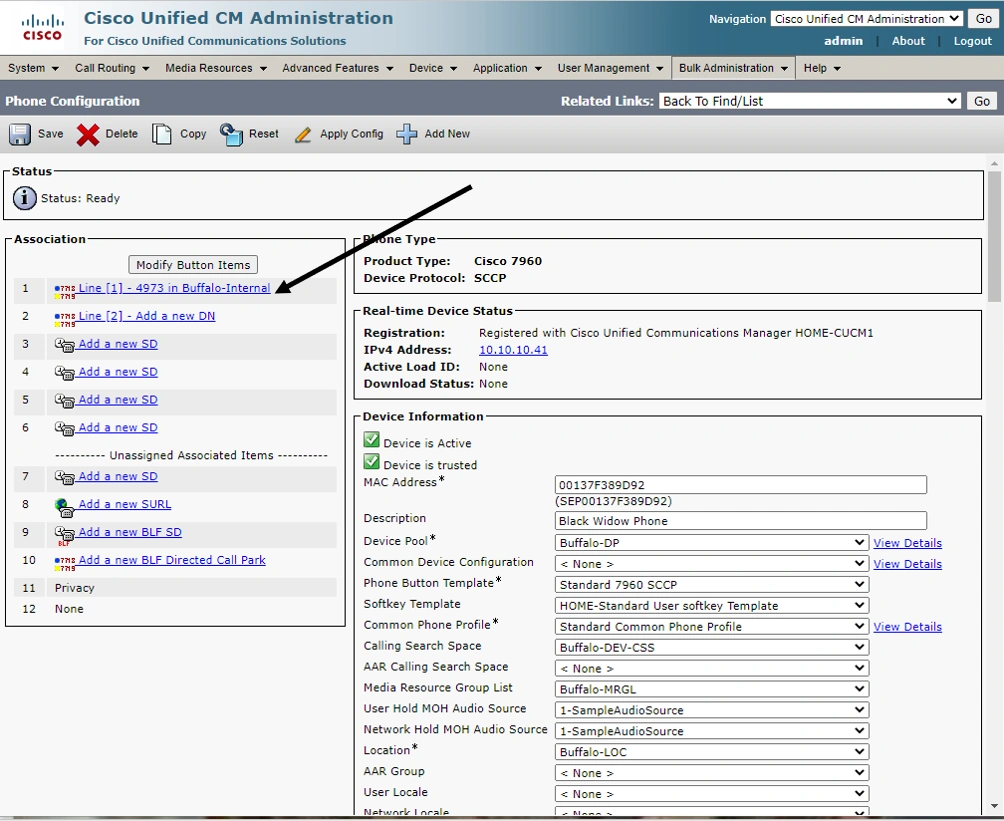
Task: Click the BLF Directed Call Park icon
Action: [x=65, y=563]
